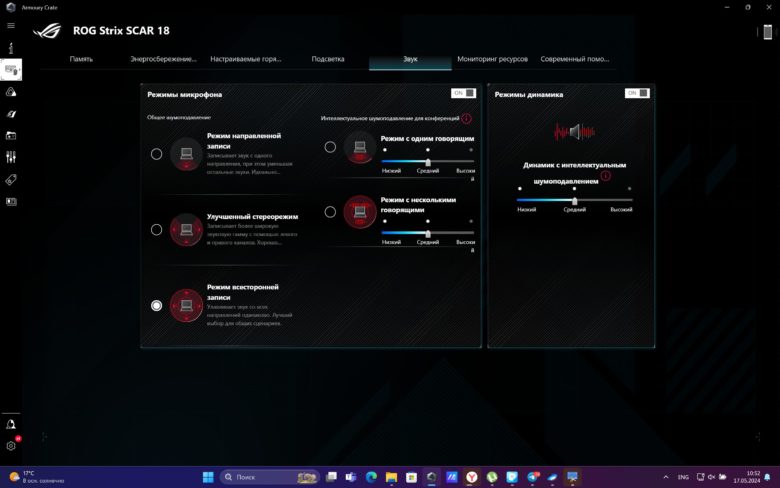Show info for conference noise cancellation

(x=466, y=118)
